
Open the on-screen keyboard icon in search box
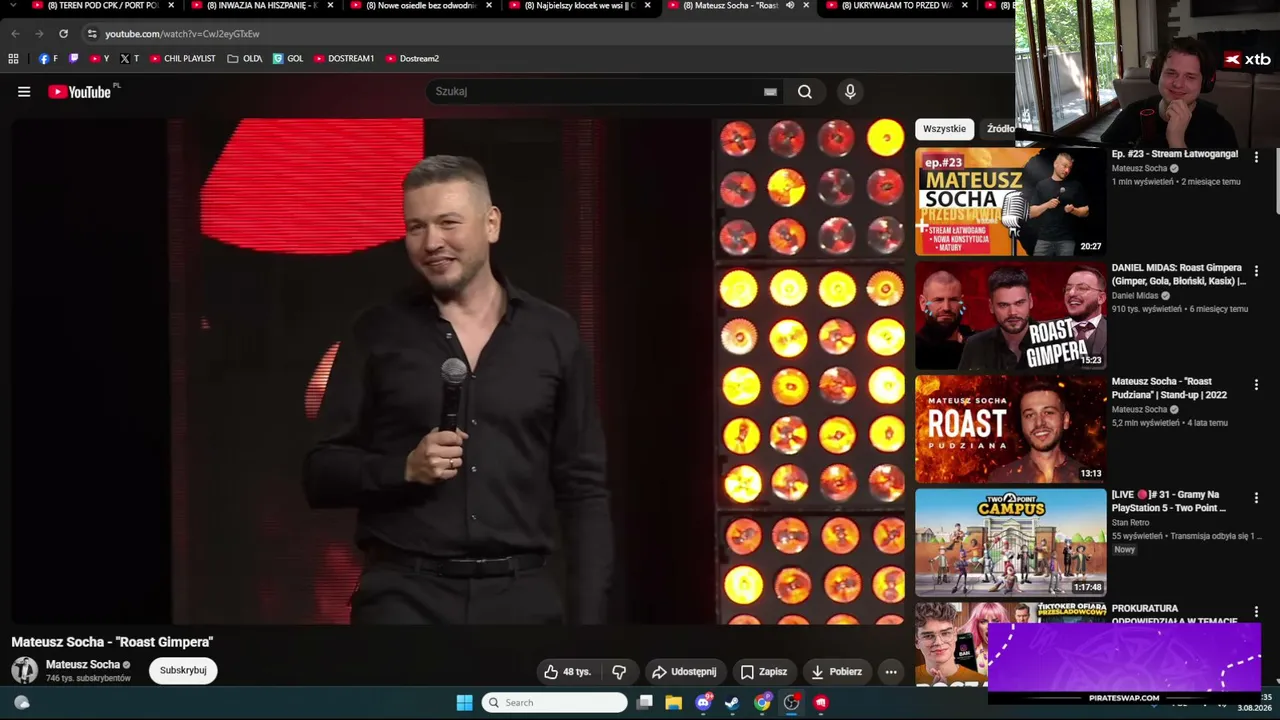click(x=770, y=92)
